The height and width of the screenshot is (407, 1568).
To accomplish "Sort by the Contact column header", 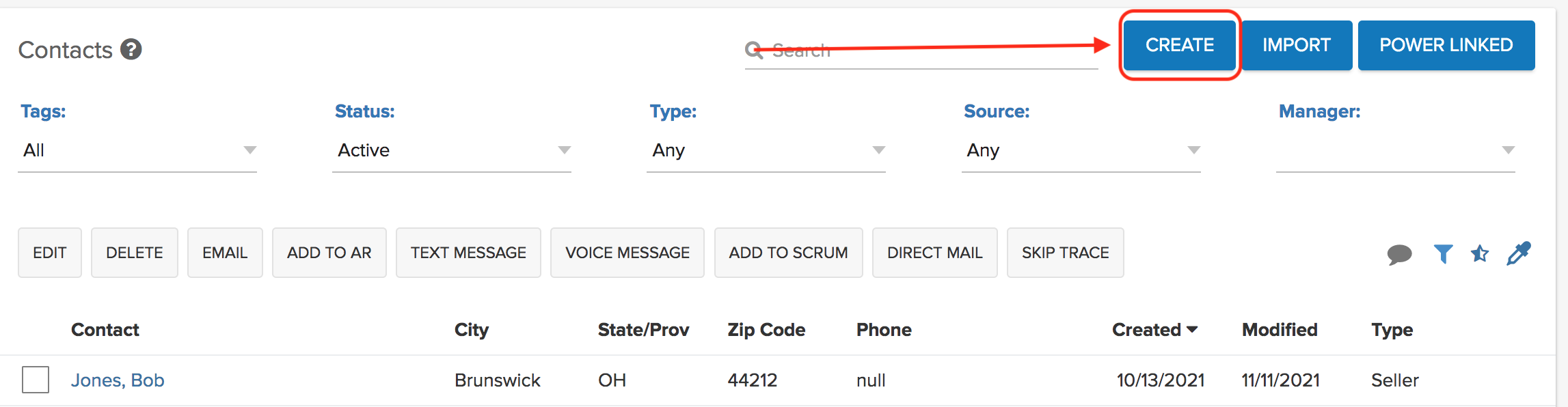I will pos(105,330).
